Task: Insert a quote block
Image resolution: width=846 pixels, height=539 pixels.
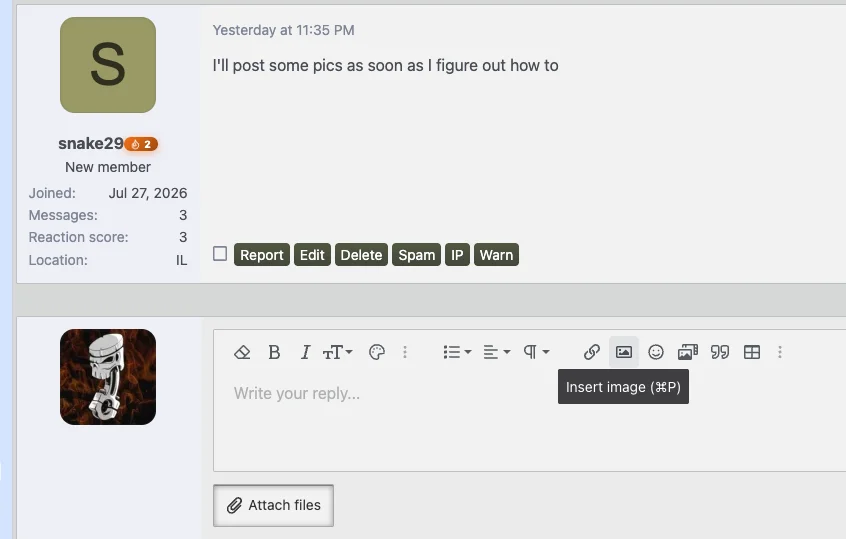Action: 720,352
